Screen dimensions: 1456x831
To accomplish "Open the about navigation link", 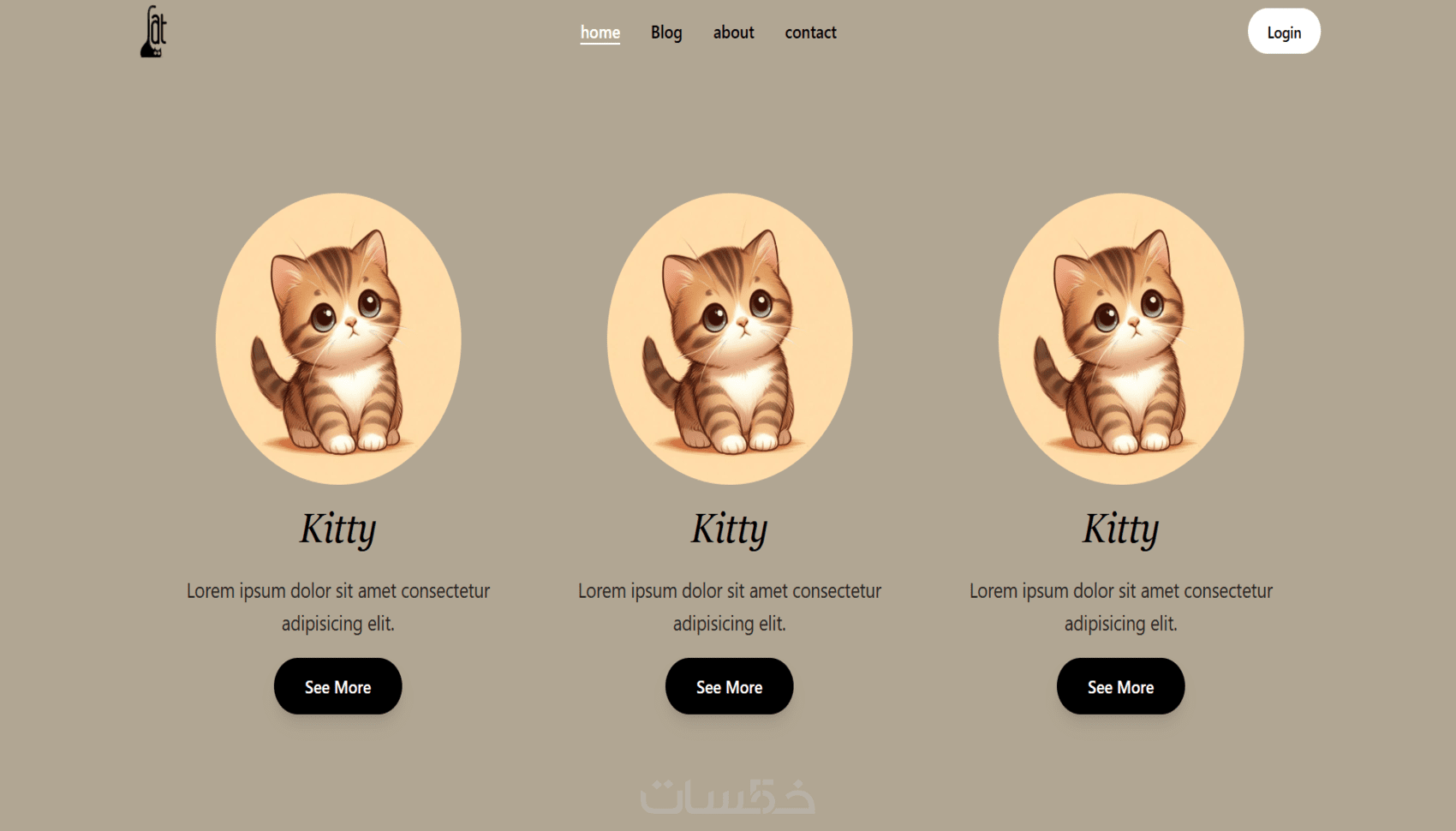I will [734, 33].
